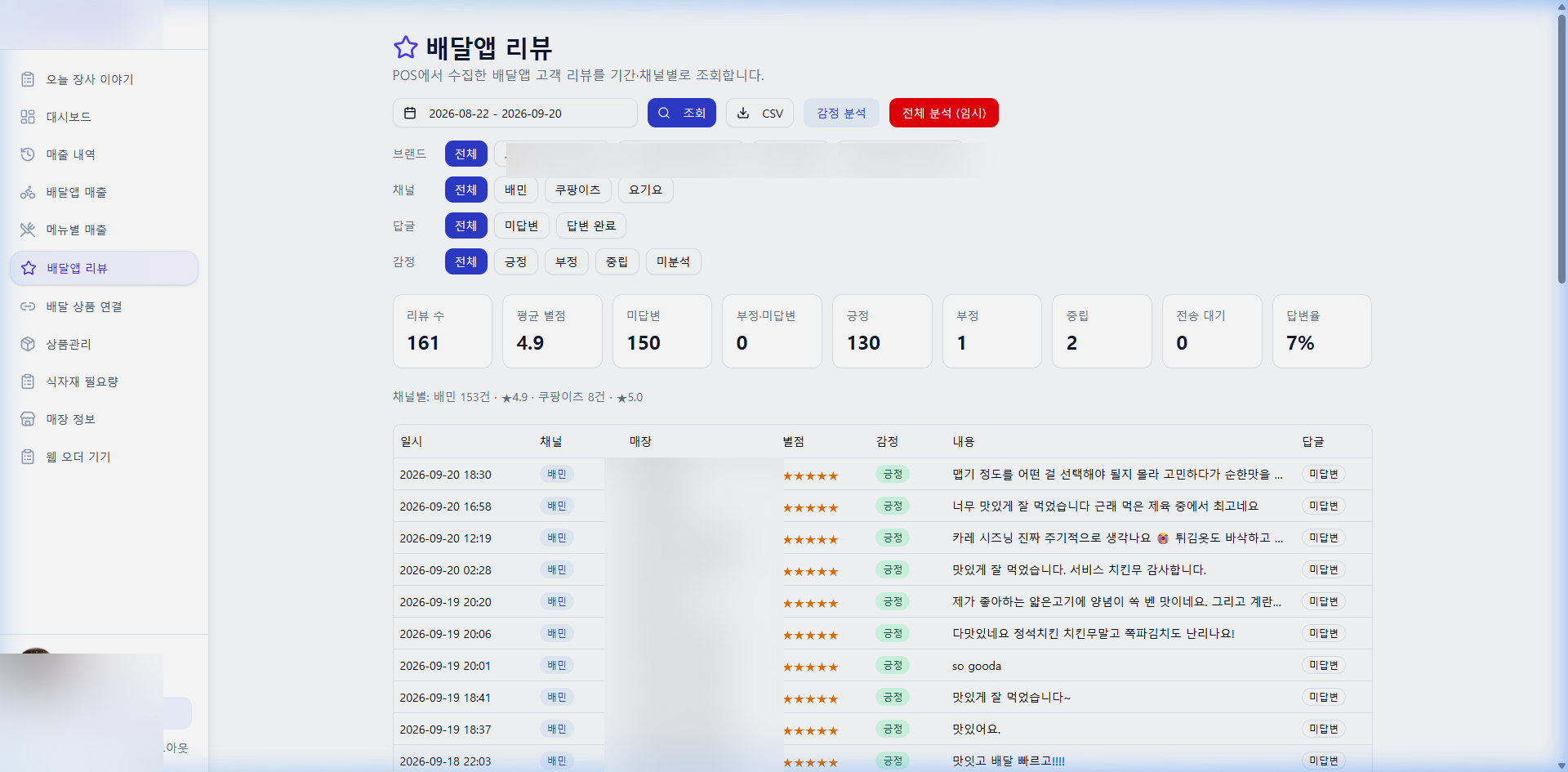The height and width of the screenshot is (772, 1568).
Task: Filter sentiment by 중립
Action: coord(617,261)
